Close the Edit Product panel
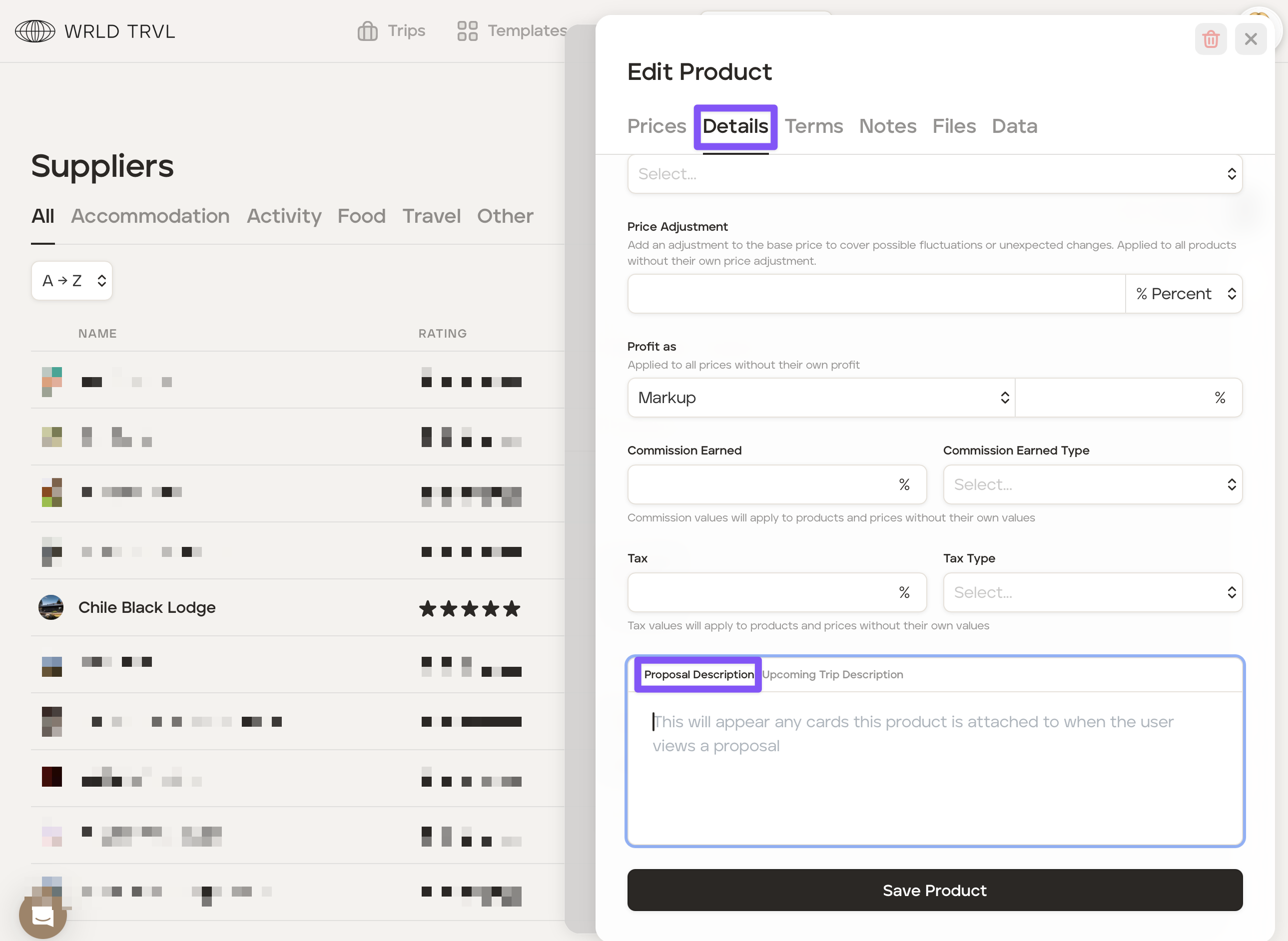The height and width of the screenshot is (941, 1288). tap(1250, 39)
